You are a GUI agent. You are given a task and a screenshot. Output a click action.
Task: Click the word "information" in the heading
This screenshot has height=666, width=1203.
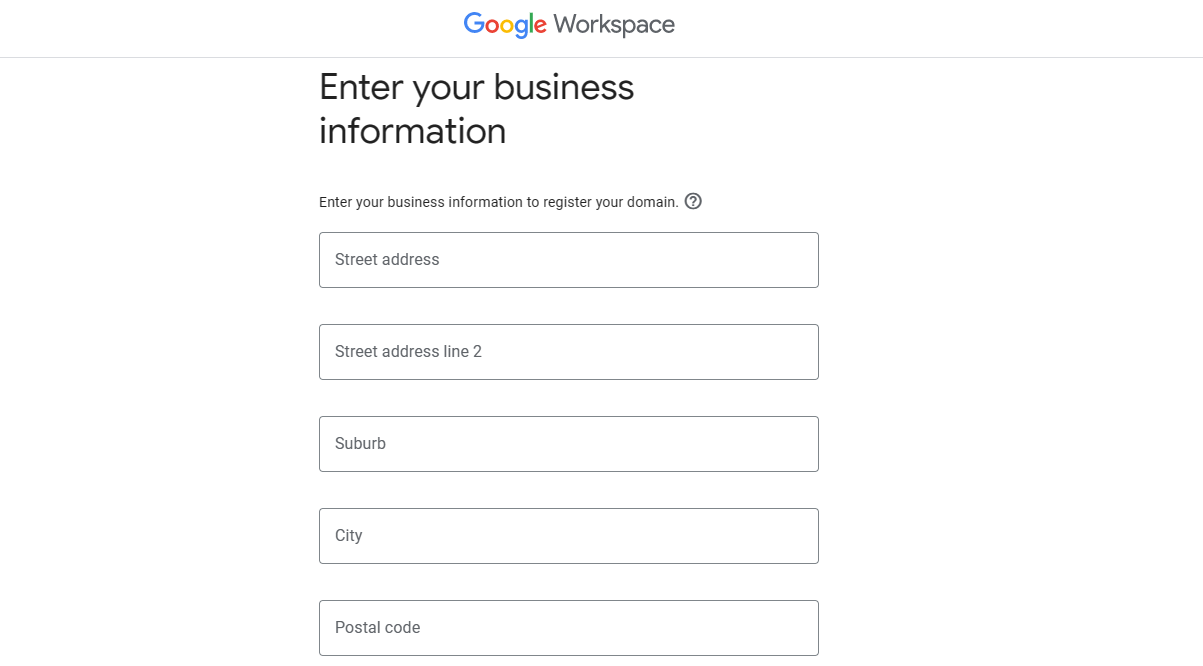412,131
